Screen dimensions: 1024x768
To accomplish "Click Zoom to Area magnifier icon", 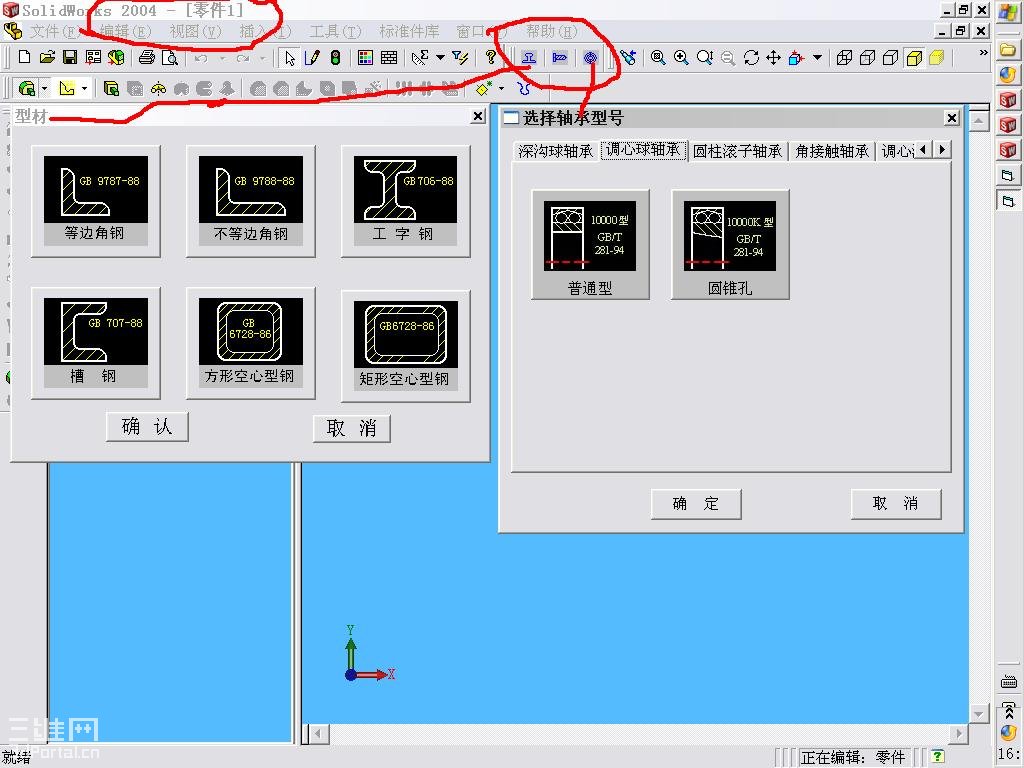I will 681,57.
